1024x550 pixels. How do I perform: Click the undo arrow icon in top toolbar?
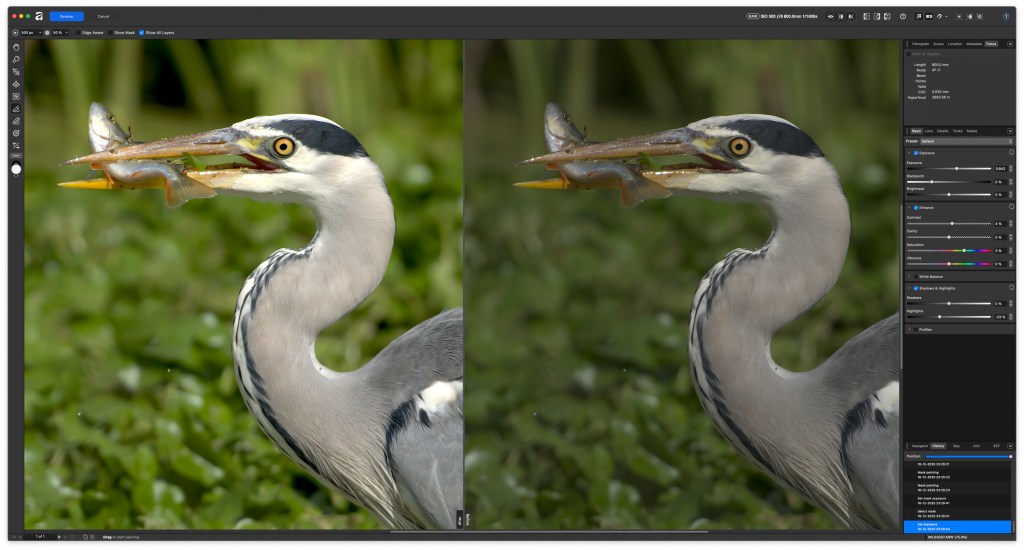[940, 16]
